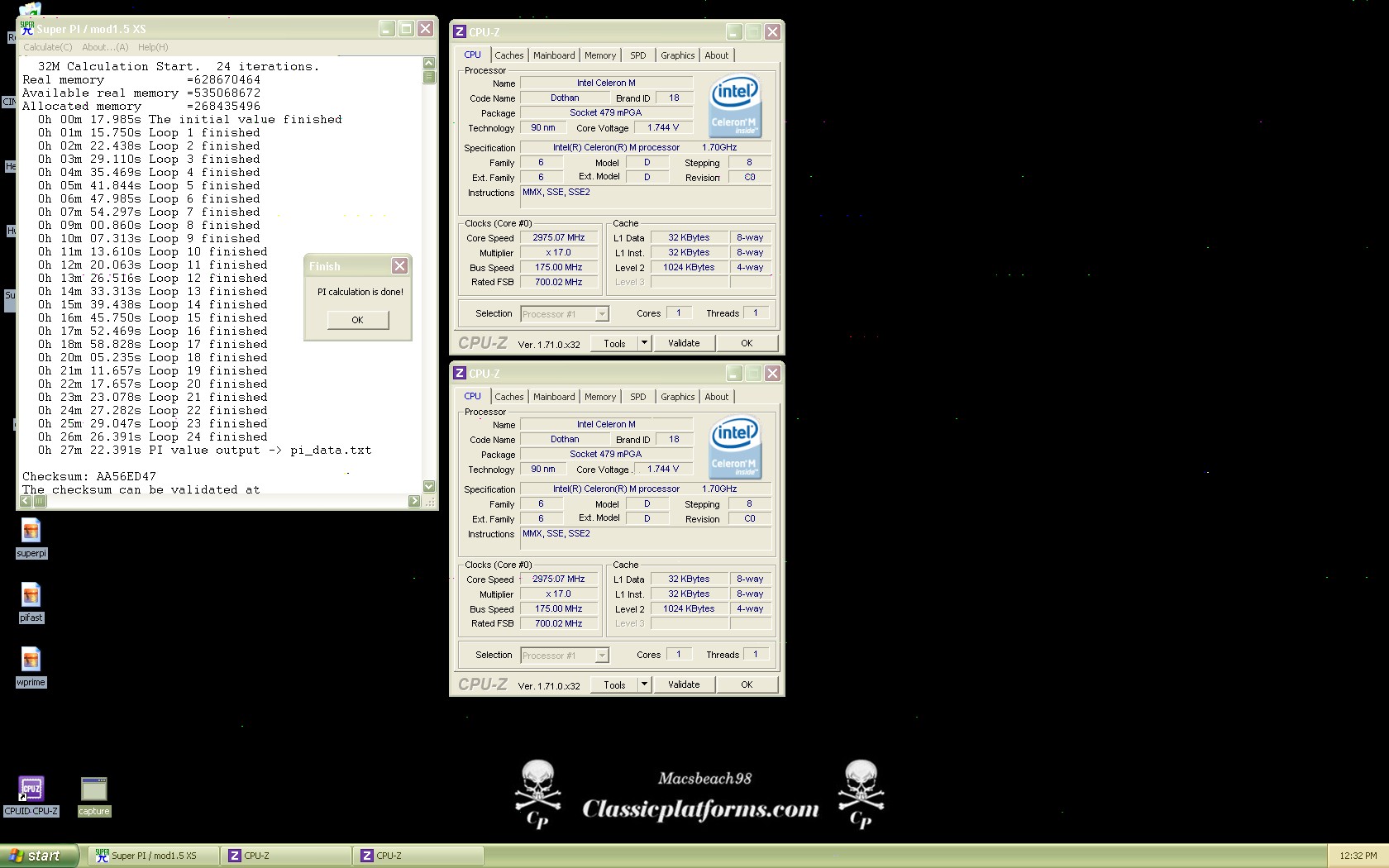Switch to Caches tab in bottom CPU-Z

click(509, 397)
